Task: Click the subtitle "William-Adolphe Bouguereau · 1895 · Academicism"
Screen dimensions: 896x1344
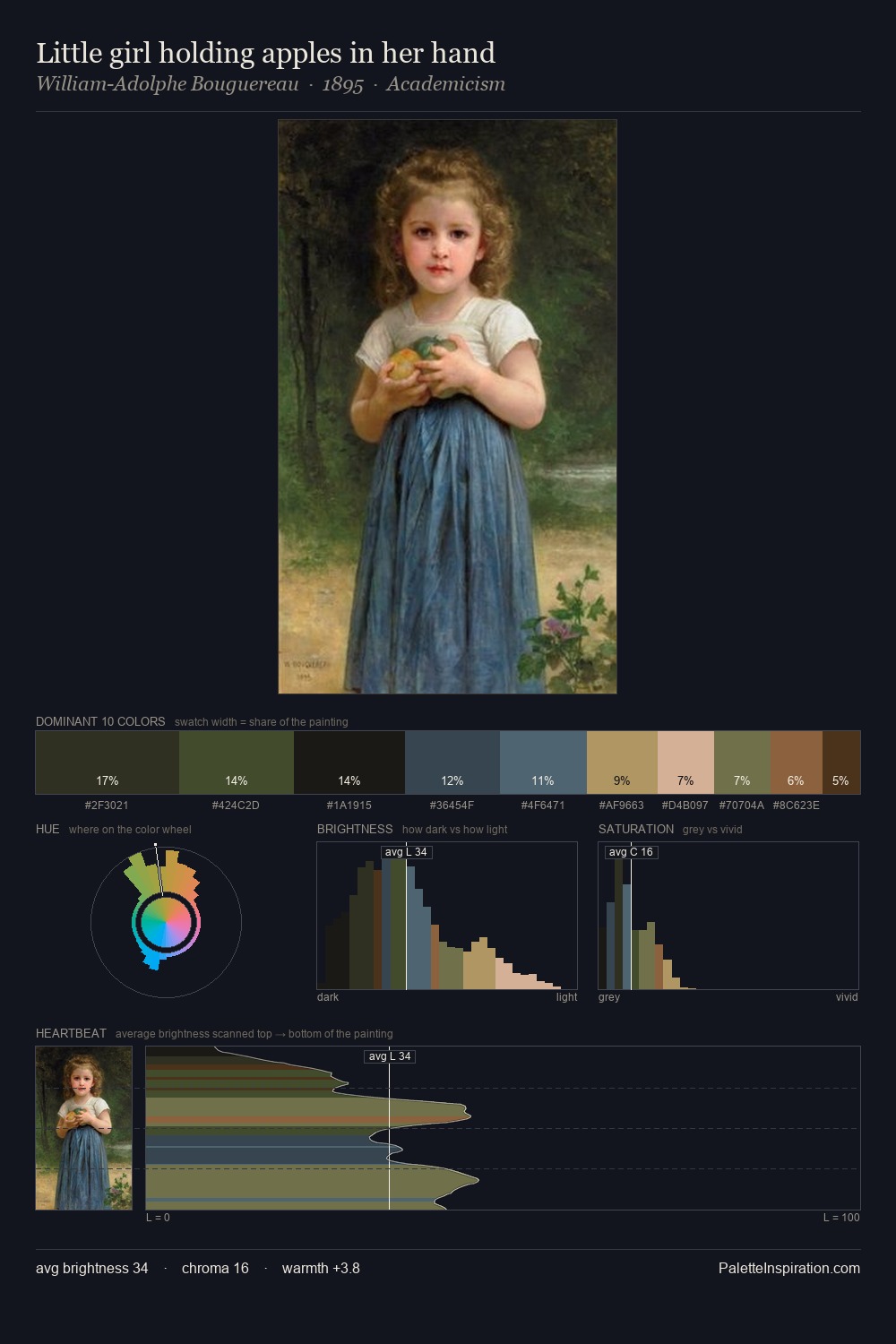Action: coord(271,84)
